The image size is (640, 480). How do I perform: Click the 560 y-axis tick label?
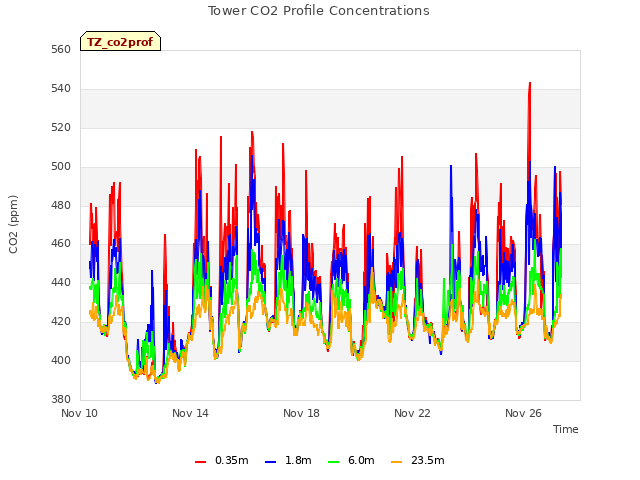point(61,50)
